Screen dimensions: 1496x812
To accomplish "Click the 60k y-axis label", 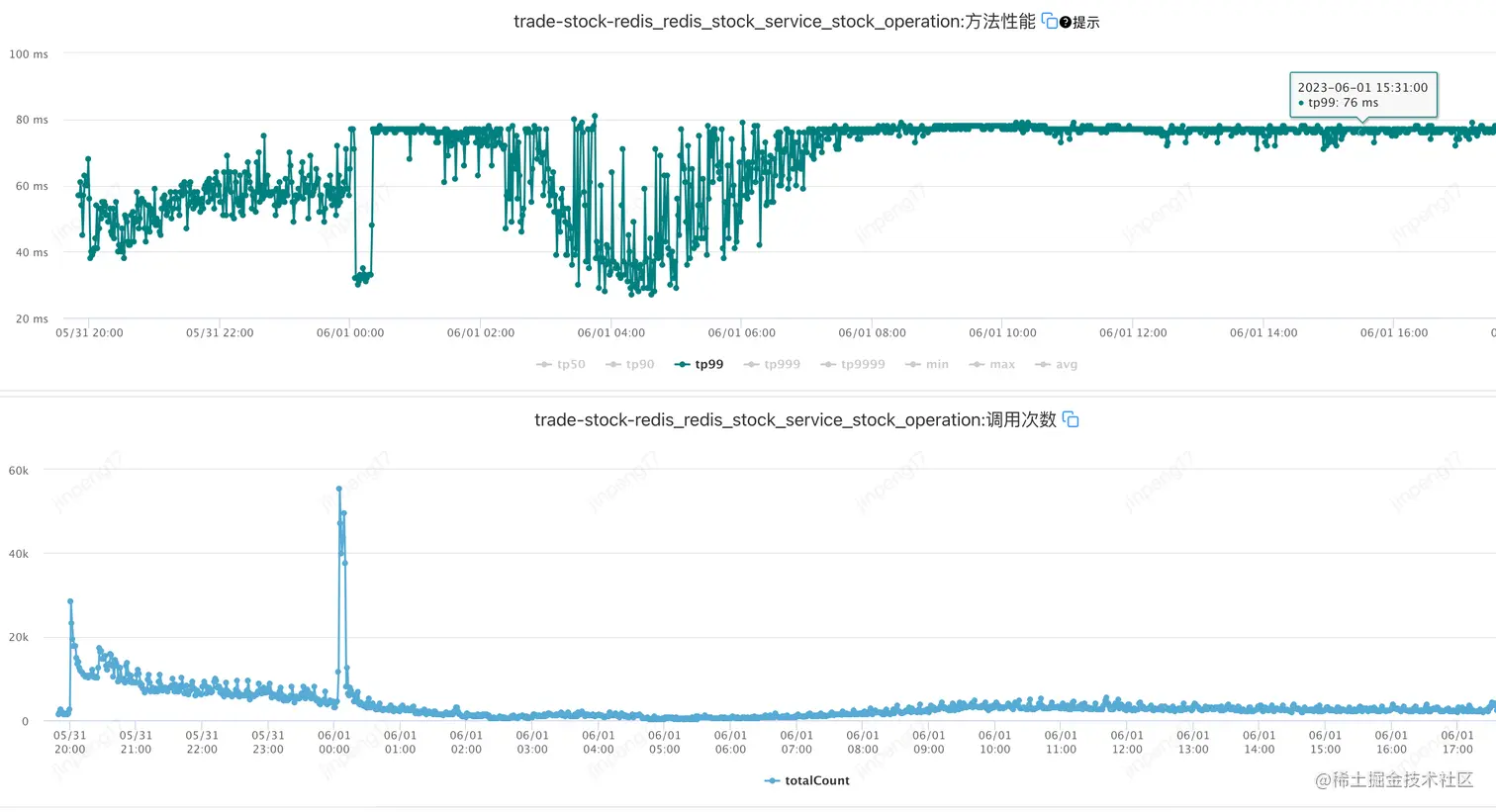I will tap(19, 471).
